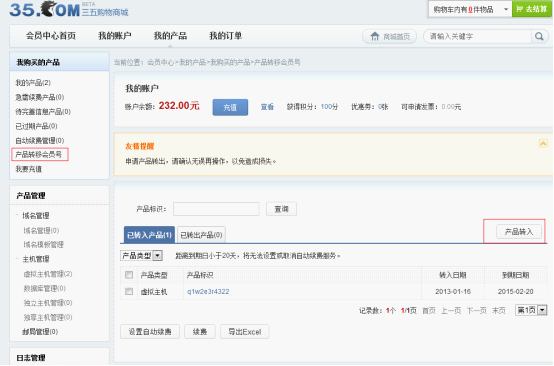Image resolution: width=554 pixels, height=366 pixels.
Task: Select 我要充值 in sidebar
Action: coord(29,169)
